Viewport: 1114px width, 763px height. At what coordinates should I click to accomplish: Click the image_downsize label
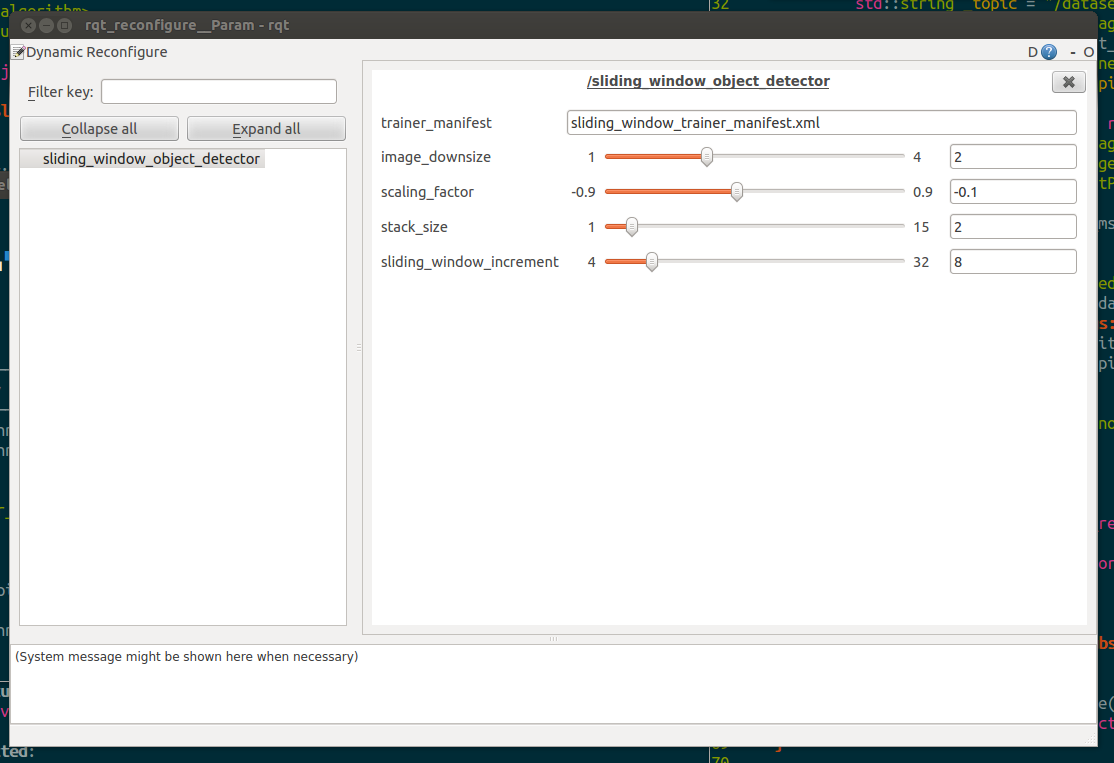(436, 157)
